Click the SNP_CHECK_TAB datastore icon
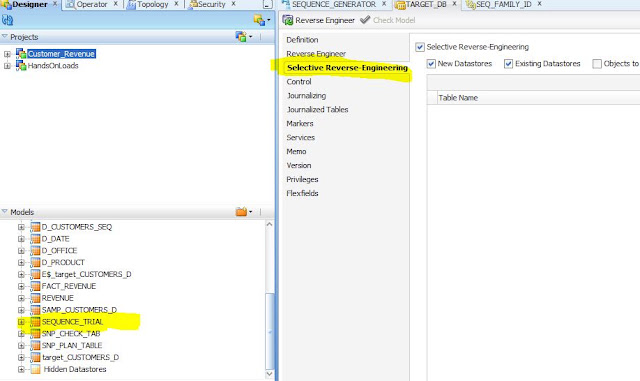Viewport: 640px width, 381px height. [x=36, y=334]
